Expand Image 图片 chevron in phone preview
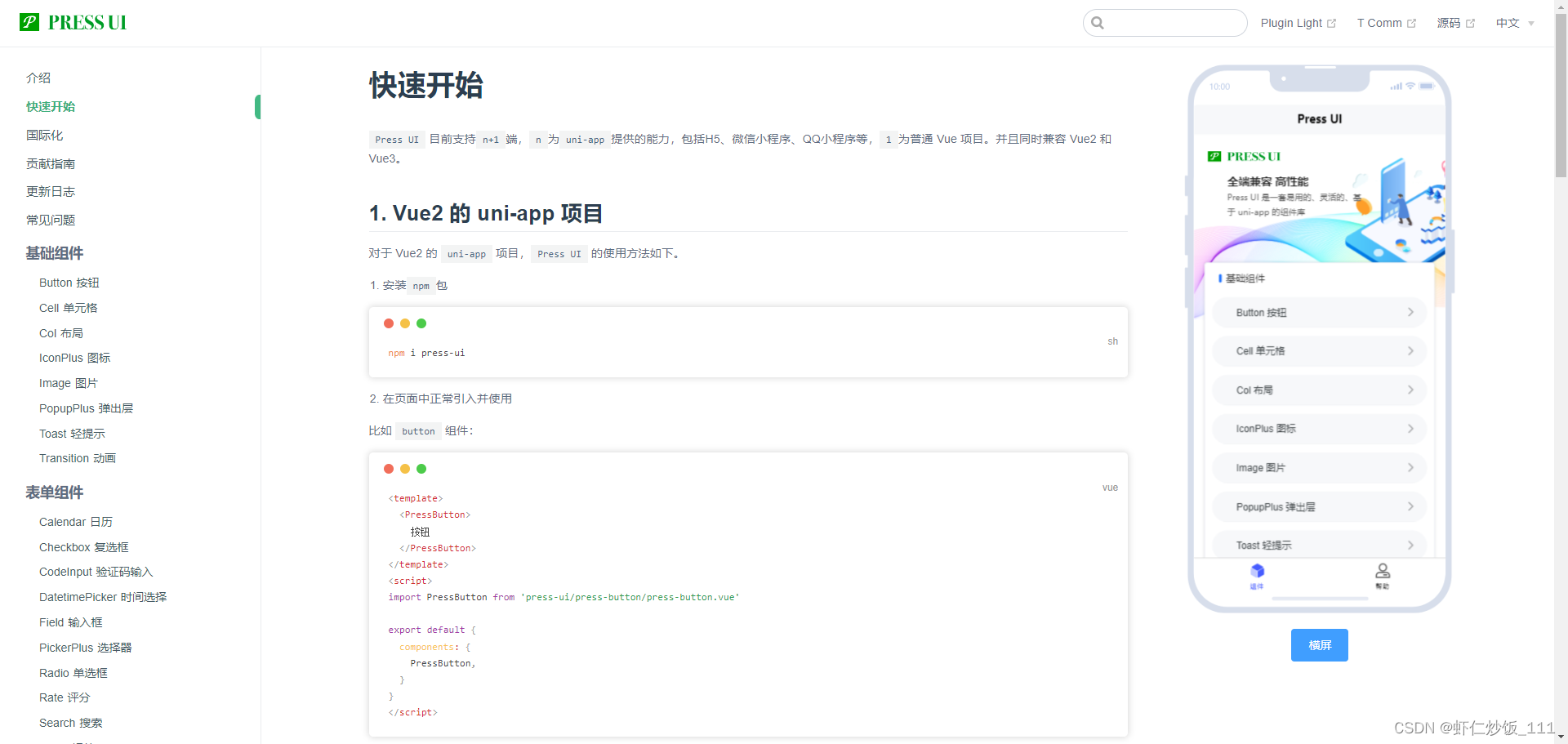The image size is (1568, 744). click(x=1410, y=467)
